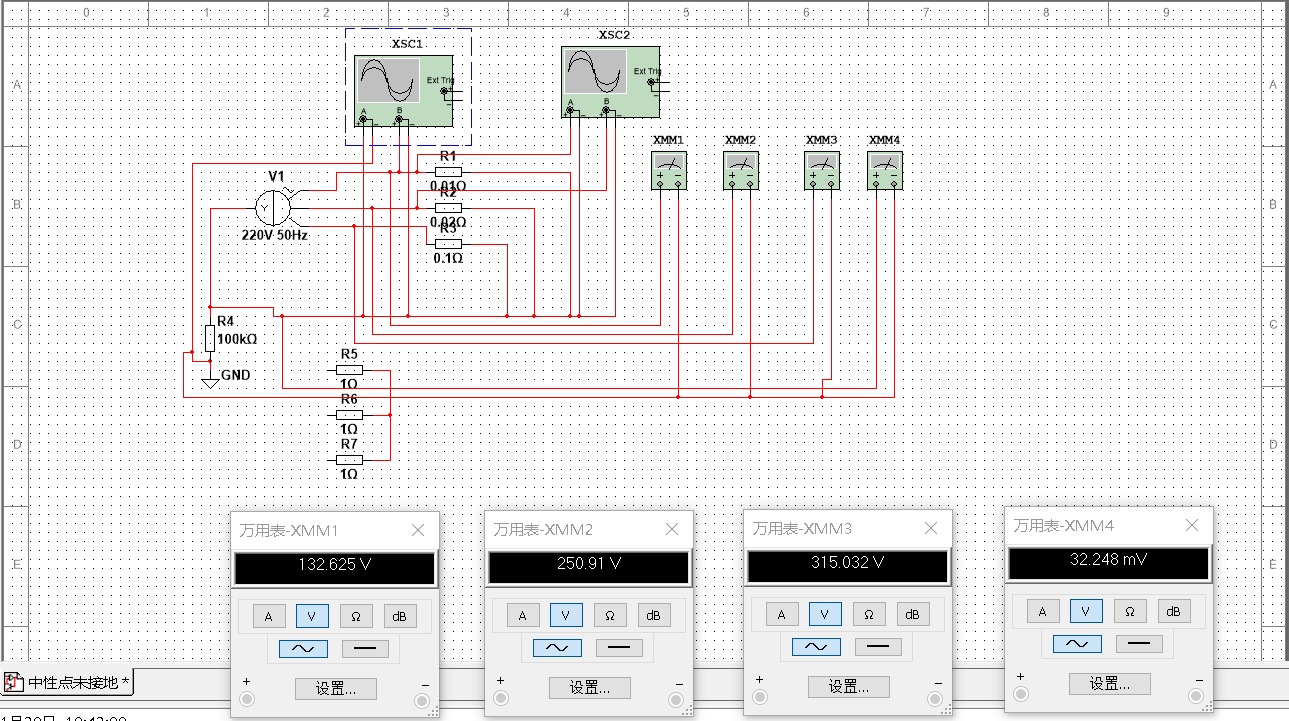Select resistor R5 1Ω
The height and width of the screenshot is (721, 1289).
pyautogui.click(x=349, y=369)
